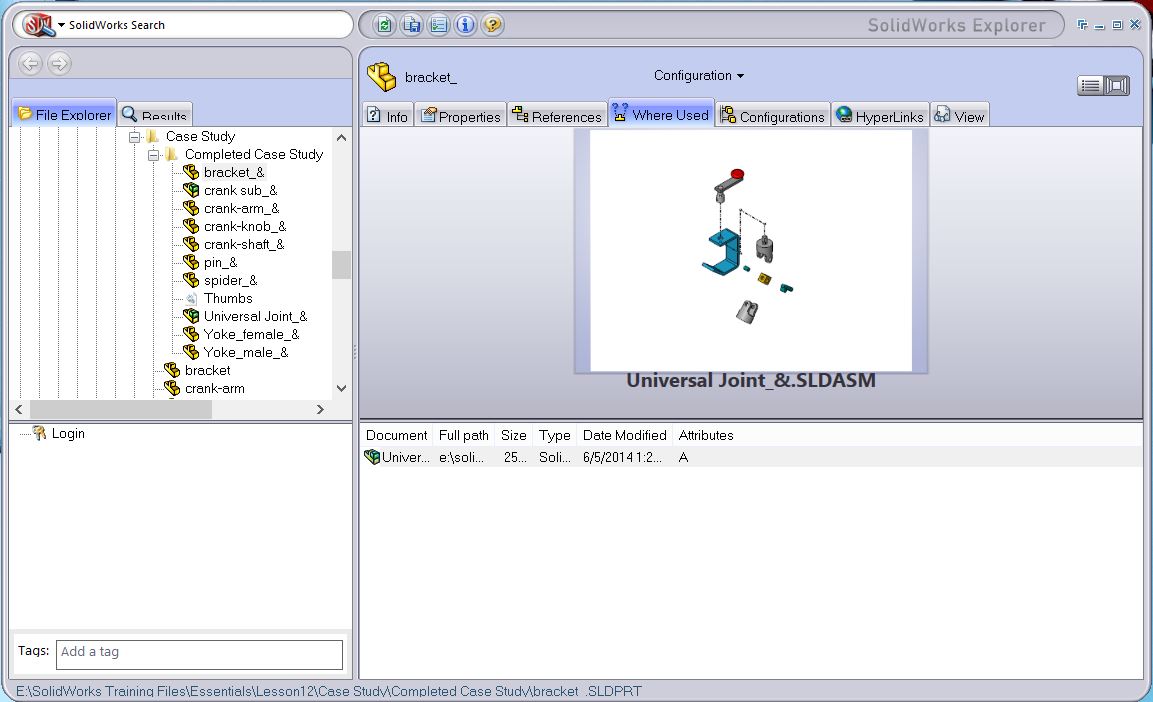Select crank-arm_& in the file tree

pyautogui.click(x=241, y=208)
